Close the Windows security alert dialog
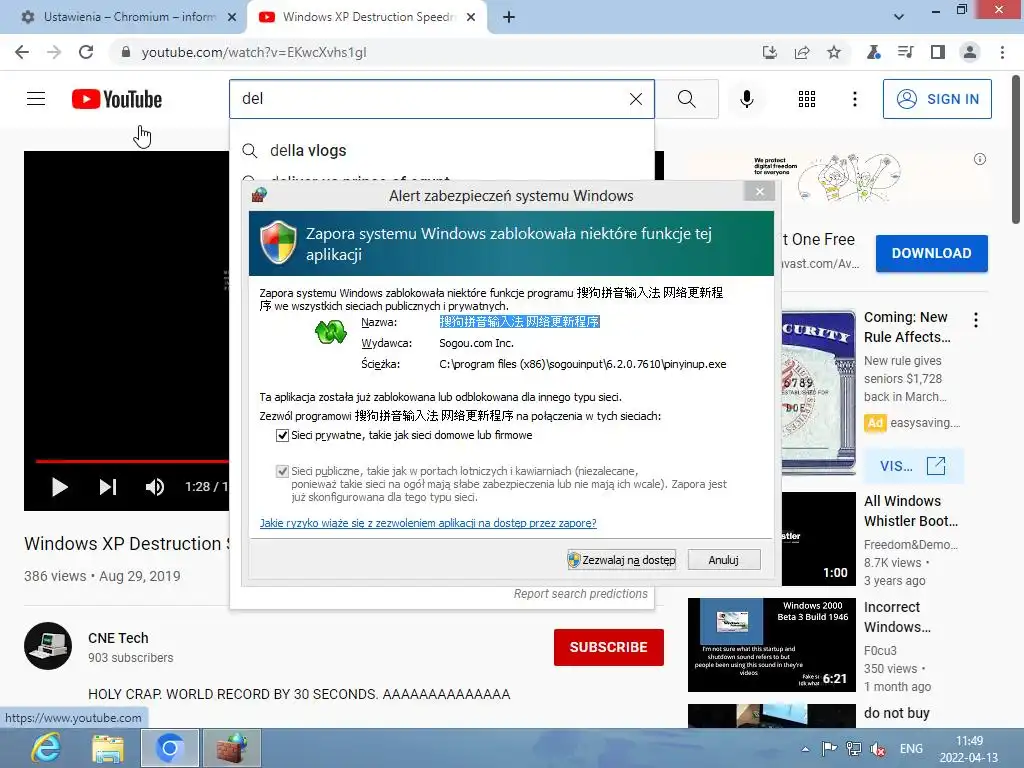Screen dimensions: 1024x768 (760, 191)
